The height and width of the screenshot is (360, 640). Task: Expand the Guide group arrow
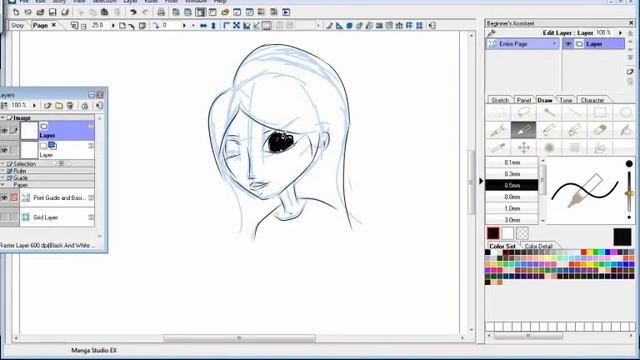click(2, 178)
